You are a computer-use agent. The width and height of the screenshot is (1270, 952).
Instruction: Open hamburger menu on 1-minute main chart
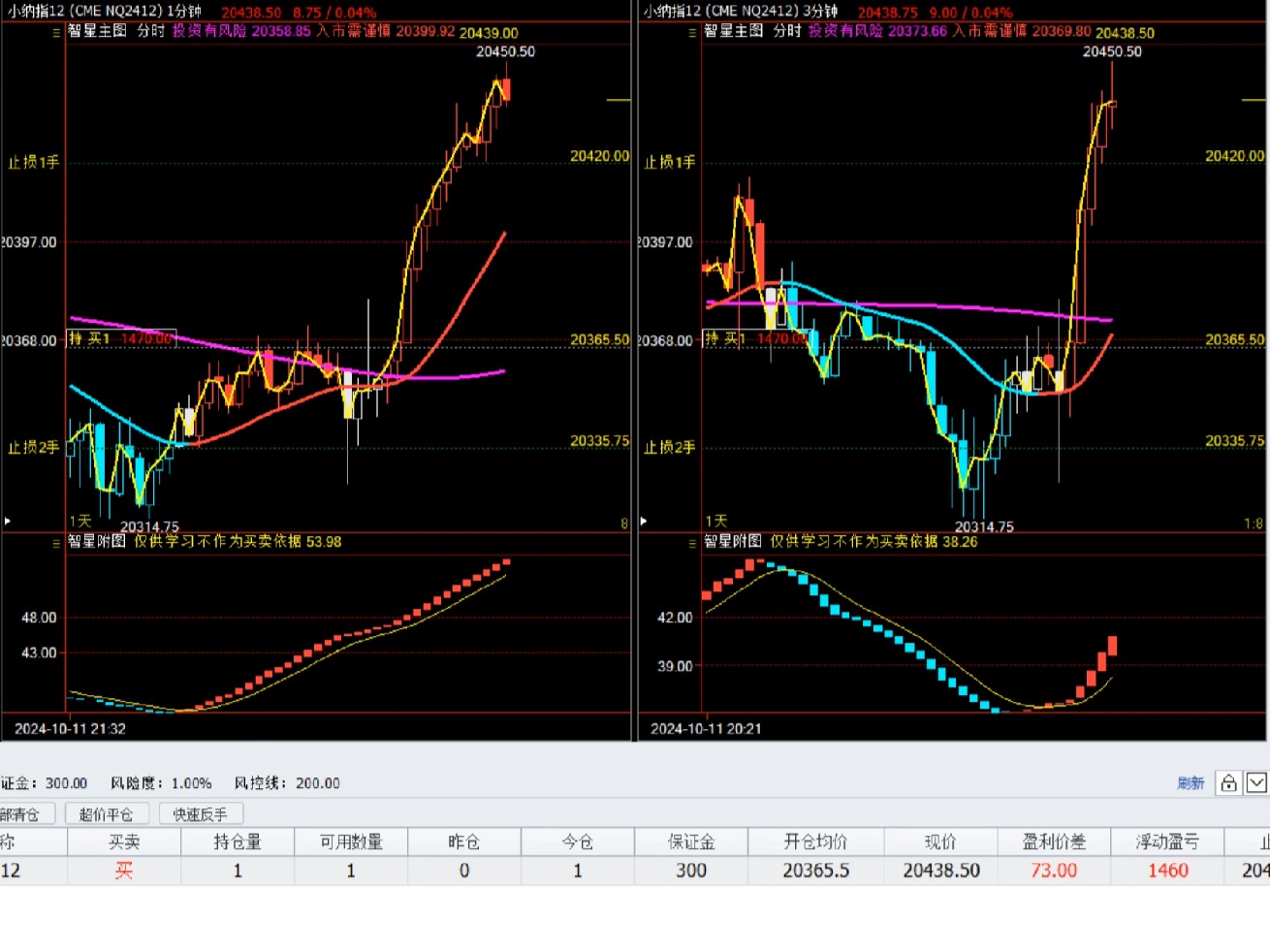(56, 32)
